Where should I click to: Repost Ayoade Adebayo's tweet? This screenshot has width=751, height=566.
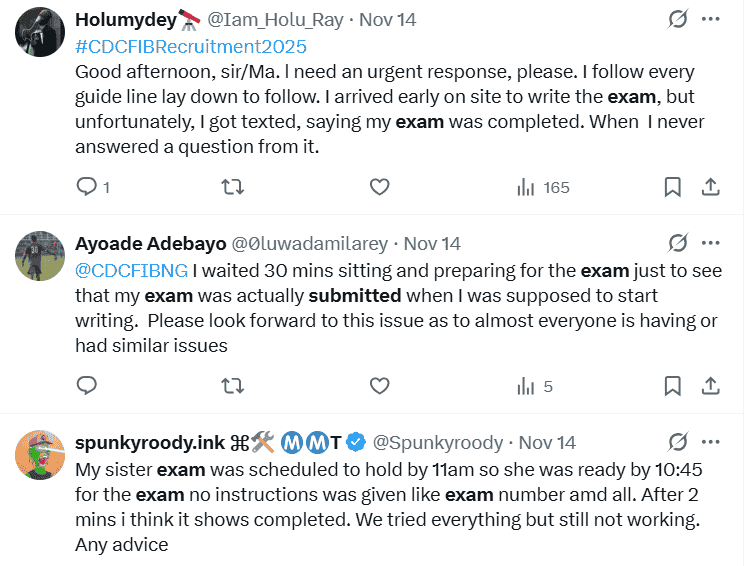click(x=232, y=386)
